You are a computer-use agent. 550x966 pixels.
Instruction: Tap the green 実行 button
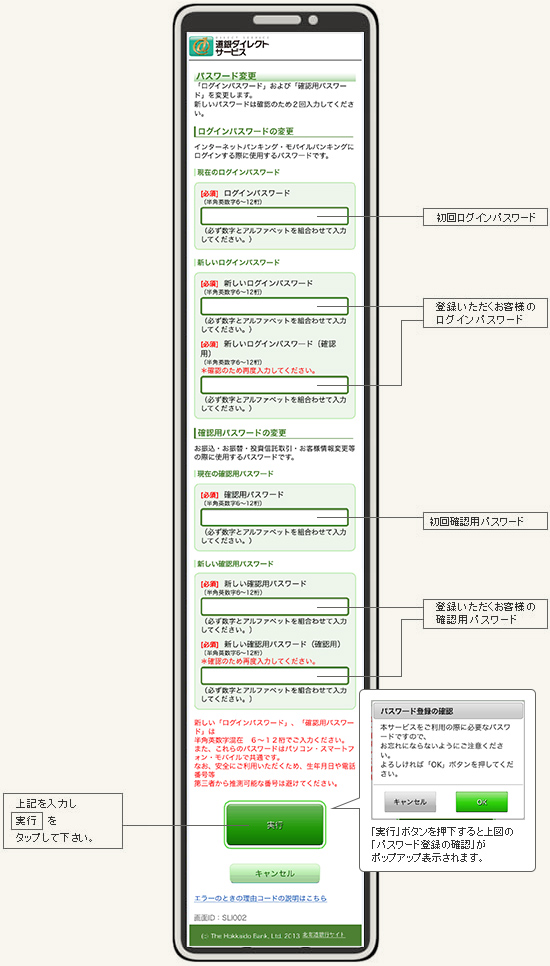(274, 824)
